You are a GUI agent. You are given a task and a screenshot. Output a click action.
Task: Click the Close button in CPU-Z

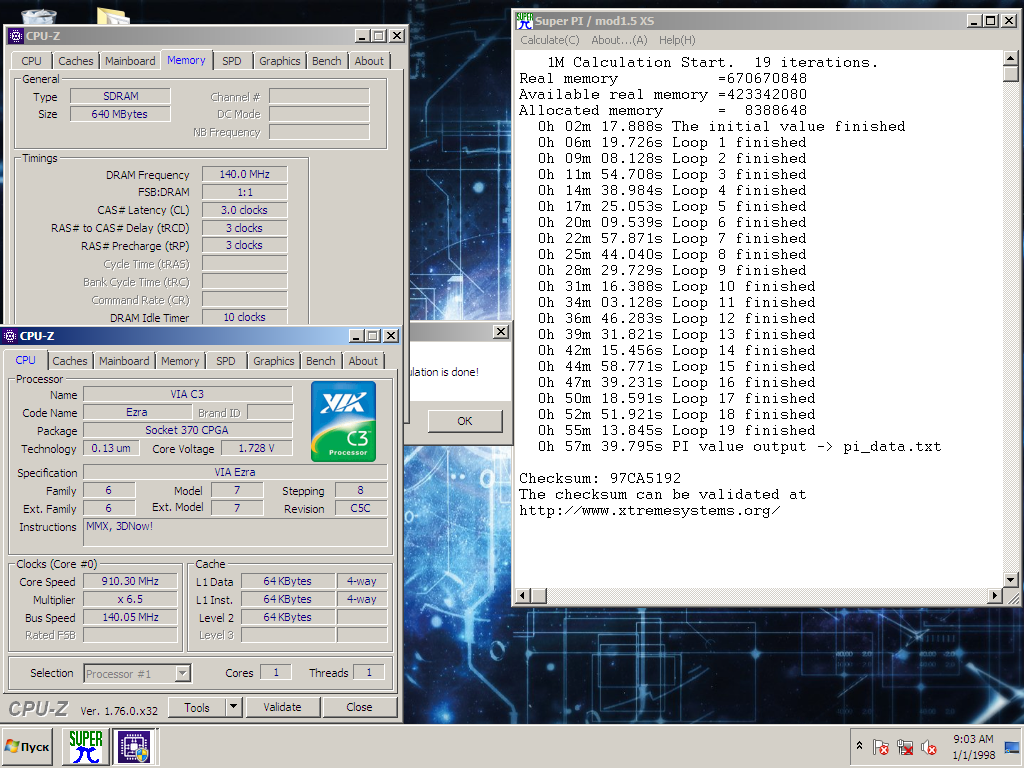point(359,707)
